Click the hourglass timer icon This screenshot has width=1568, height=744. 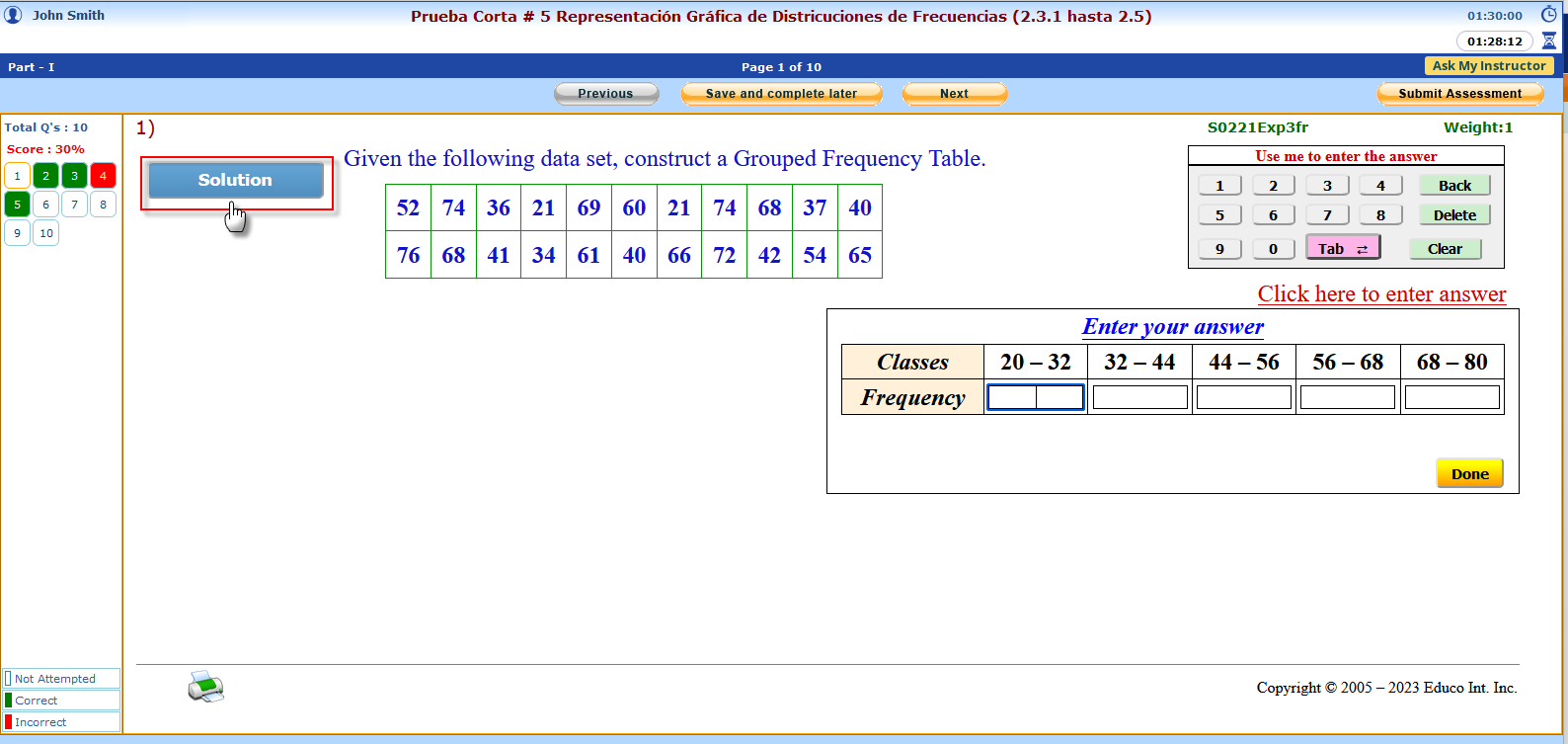(x=1548, y=41)
